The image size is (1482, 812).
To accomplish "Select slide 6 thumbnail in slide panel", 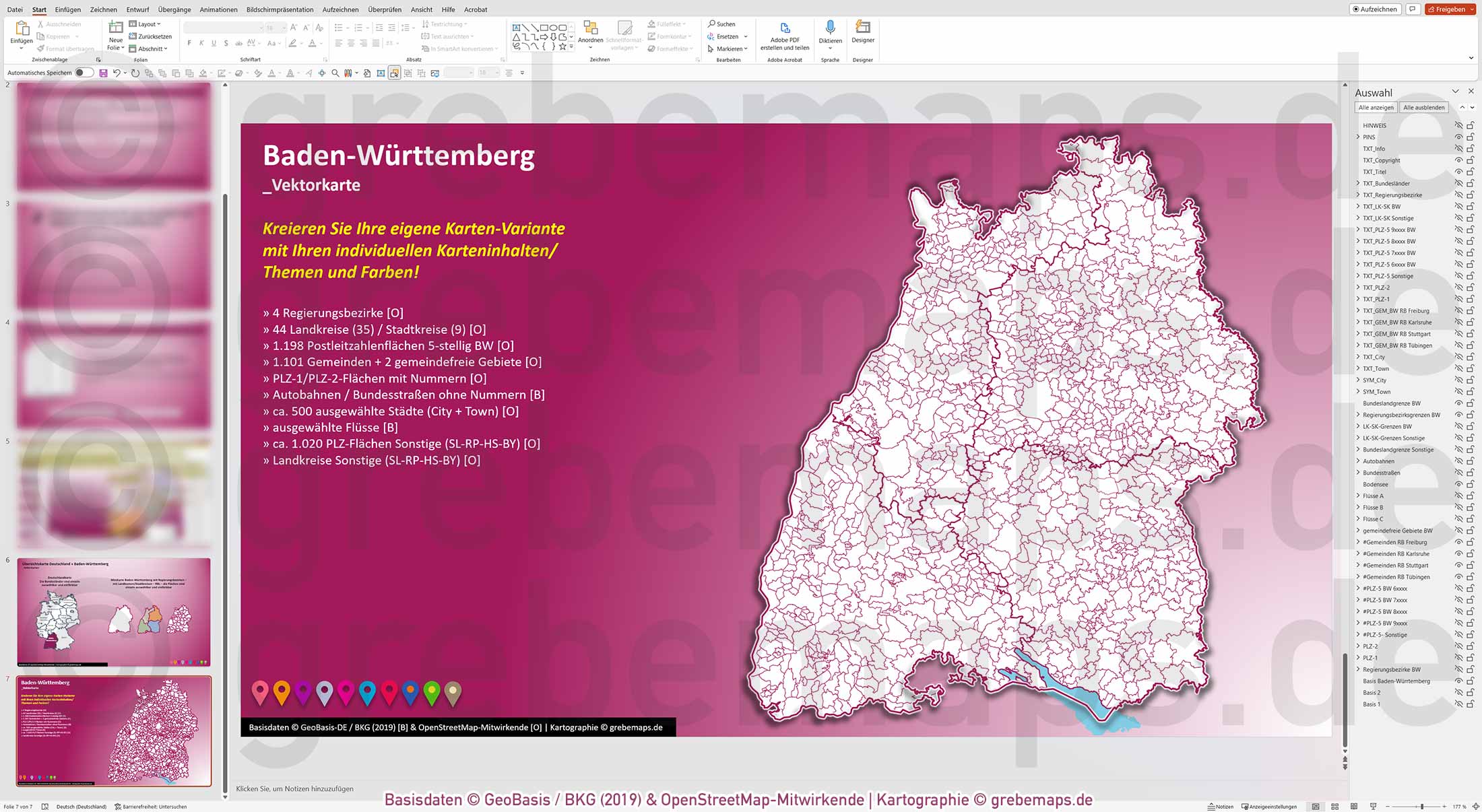I will (114, 611).
